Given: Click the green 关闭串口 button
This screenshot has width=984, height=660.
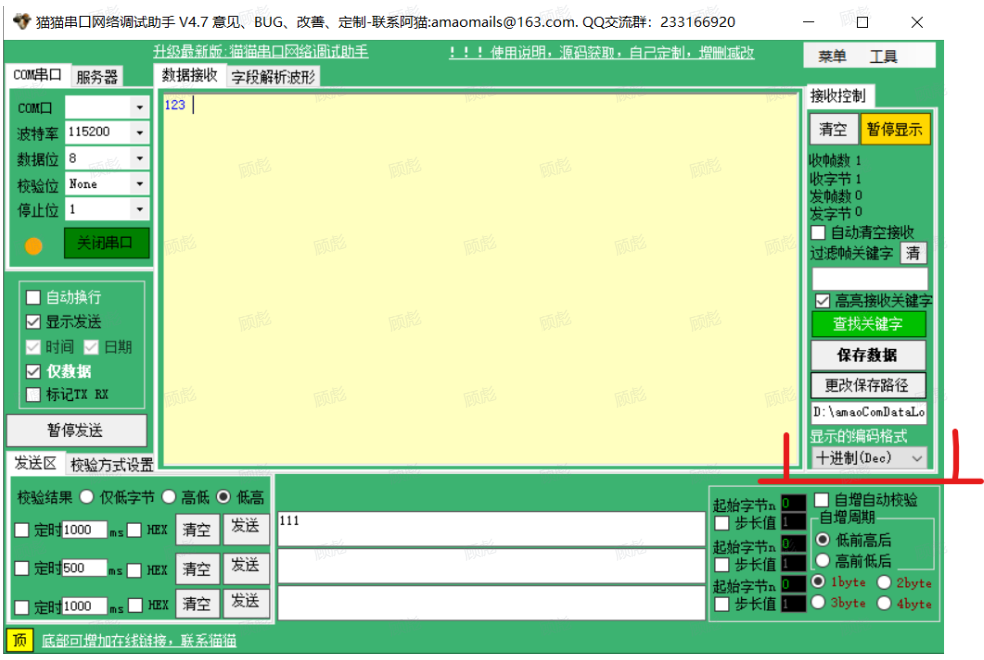Looking at the screenshot, I should (106, 244).
